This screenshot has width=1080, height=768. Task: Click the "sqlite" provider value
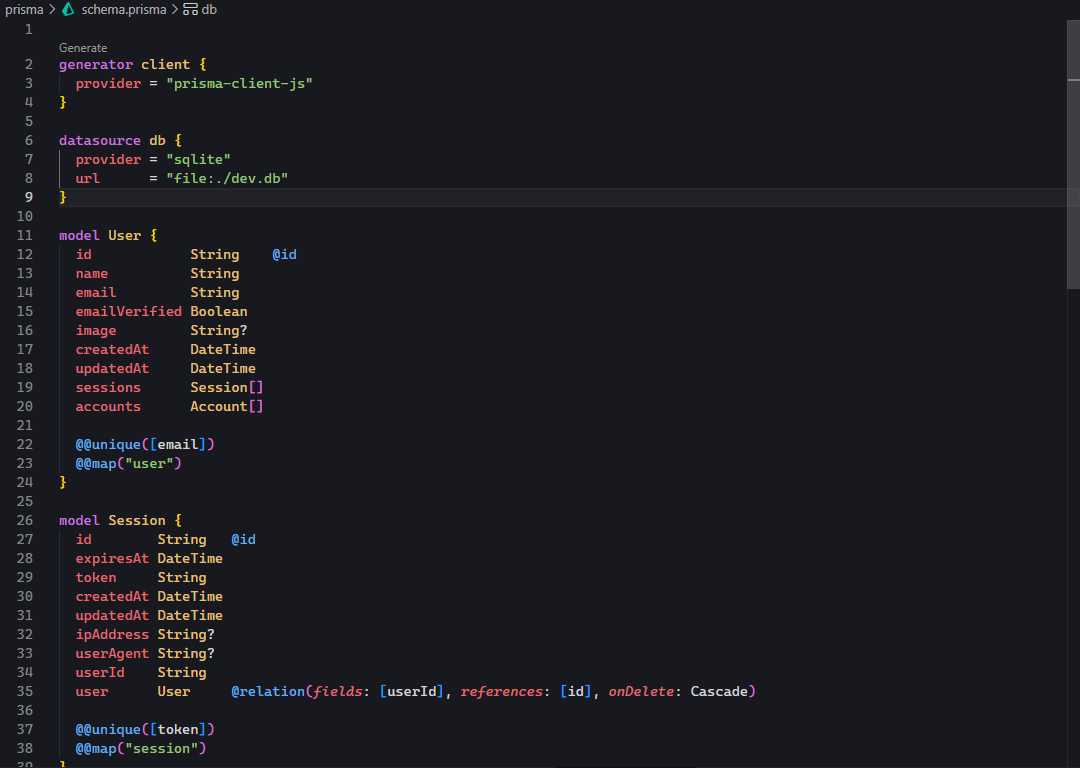(x=198, y=159)
